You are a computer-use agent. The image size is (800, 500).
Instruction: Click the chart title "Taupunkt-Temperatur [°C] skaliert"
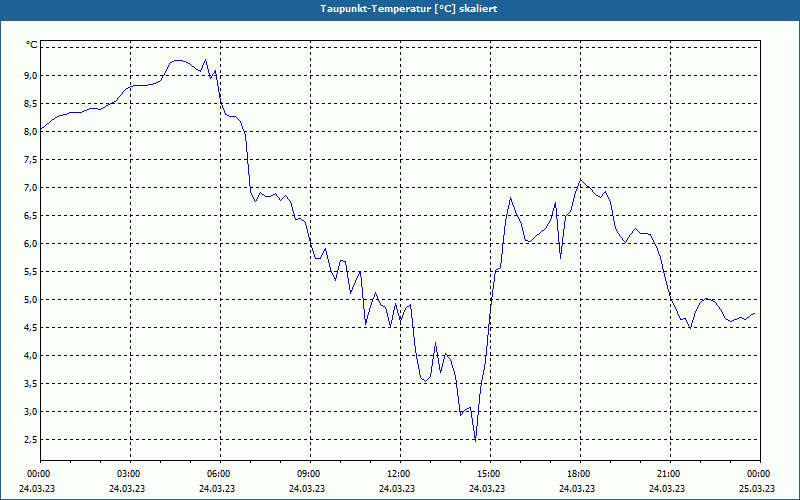pyautogui.click(x=409, y=9)
